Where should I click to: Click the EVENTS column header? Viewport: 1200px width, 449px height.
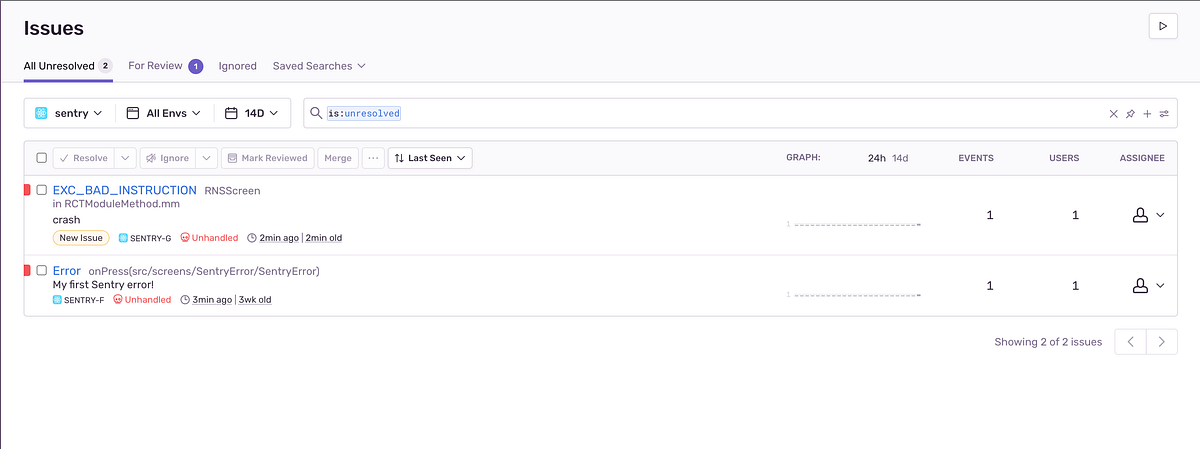pyautogui.click(x=976, y=158)
